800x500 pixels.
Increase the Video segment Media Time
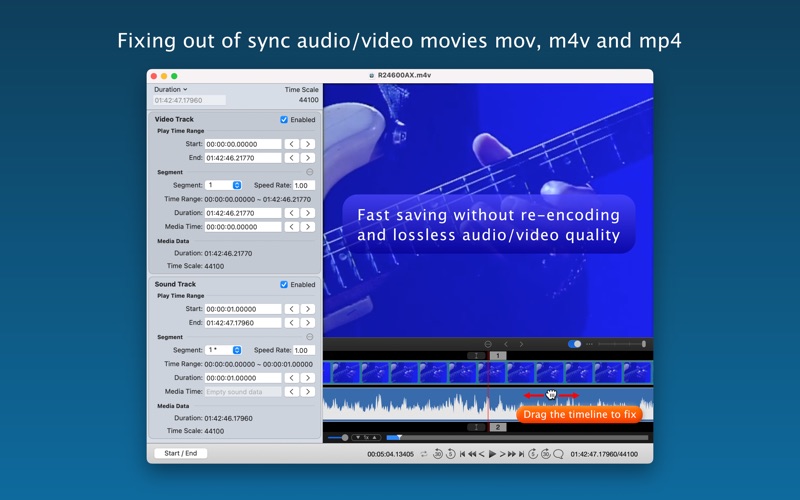(308, 227)
